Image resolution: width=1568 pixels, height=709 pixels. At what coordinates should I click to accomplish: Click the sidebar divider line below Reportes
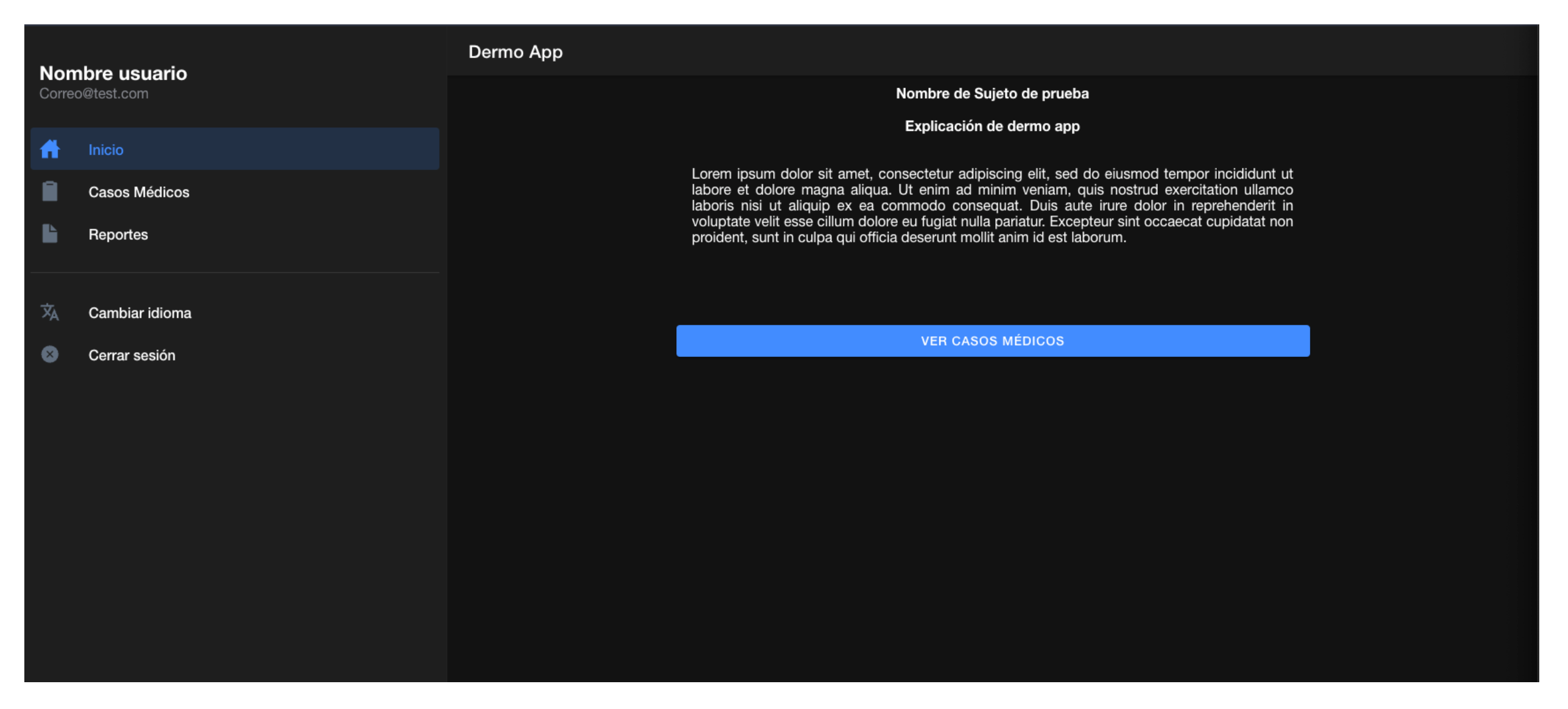[235, 272]
